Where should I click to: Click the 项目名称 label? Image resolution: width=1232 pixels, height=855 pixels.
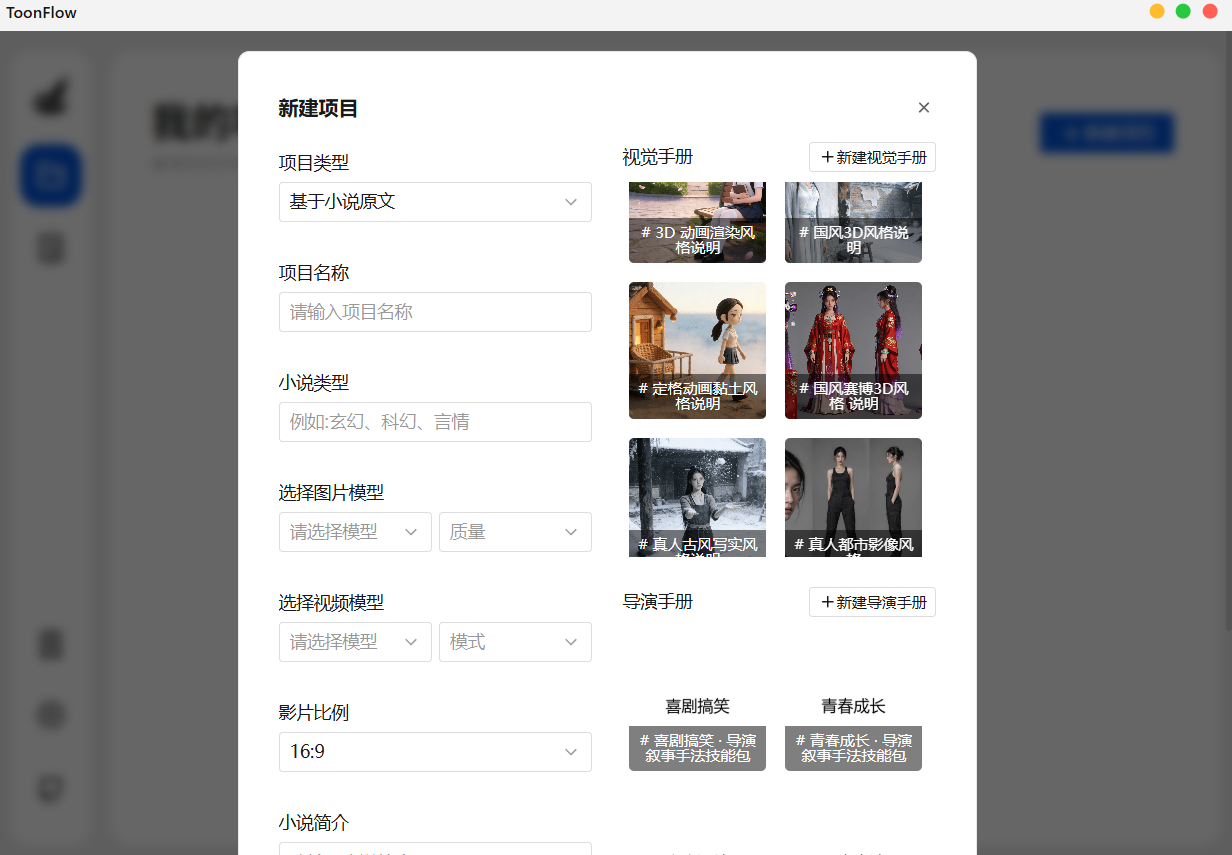(314, 272)
